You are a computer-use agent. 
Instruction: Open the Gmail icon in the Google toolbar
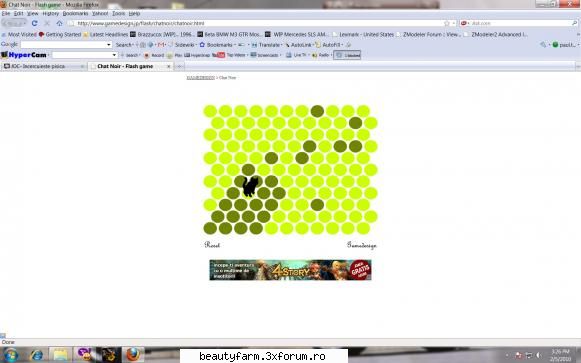tap(161, 45)
